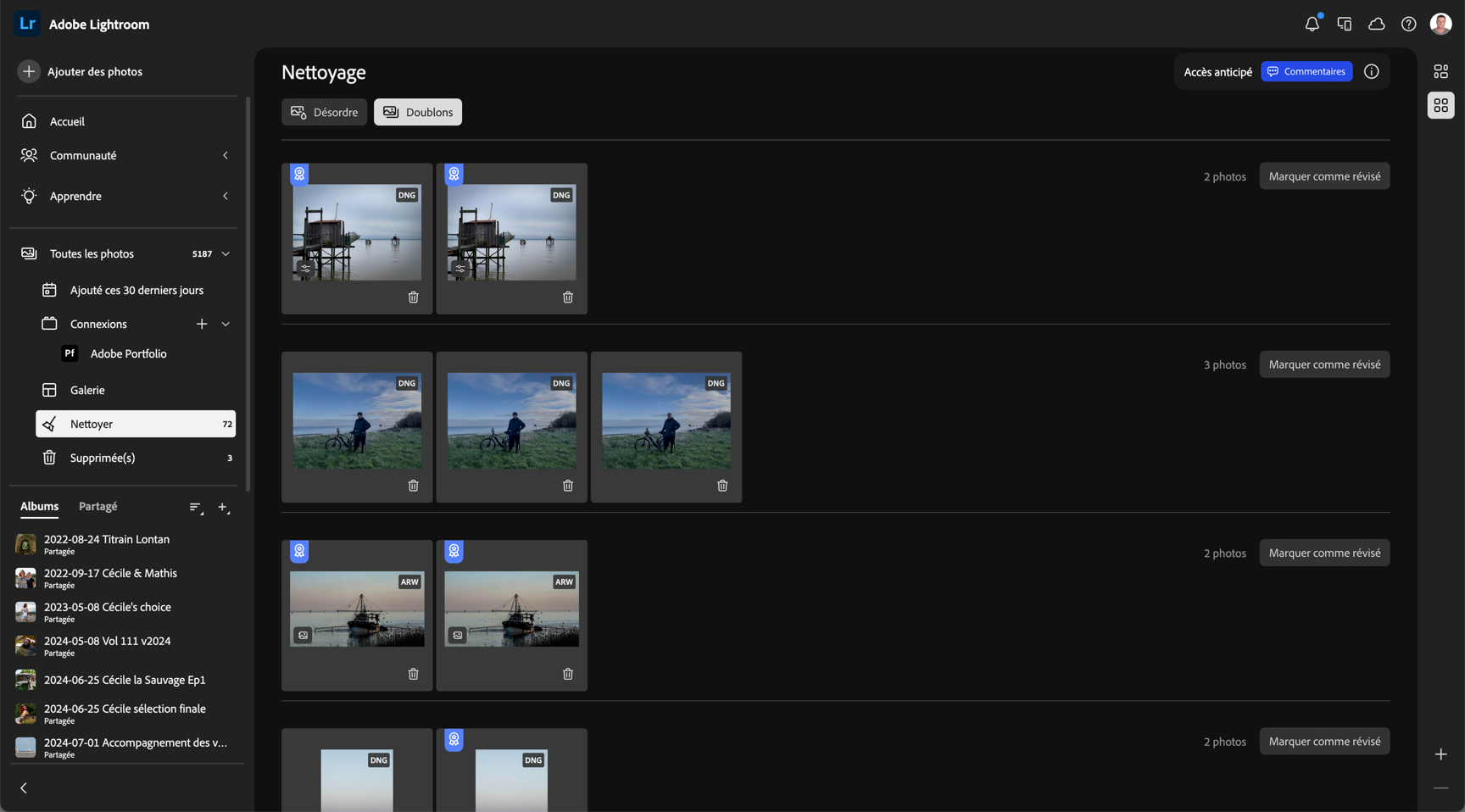Select the square grid view icon
Viewport: 1465px width, 812px height.
point(1440,105)
